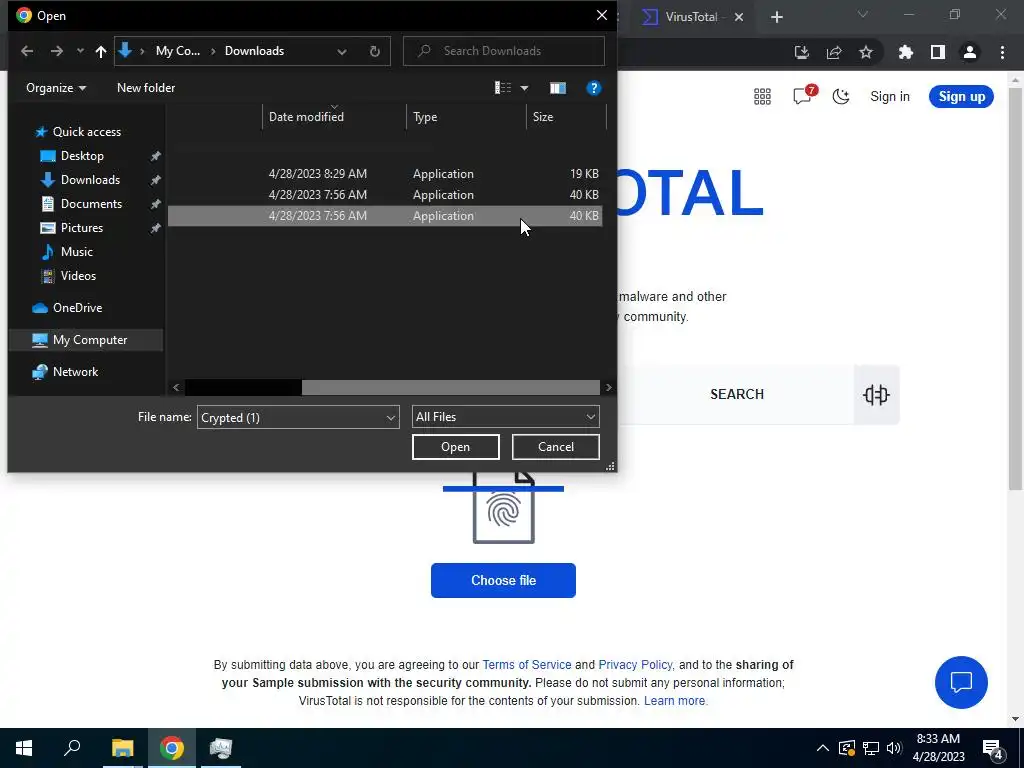Select Network in the sidebar

[x=75, y=372]
